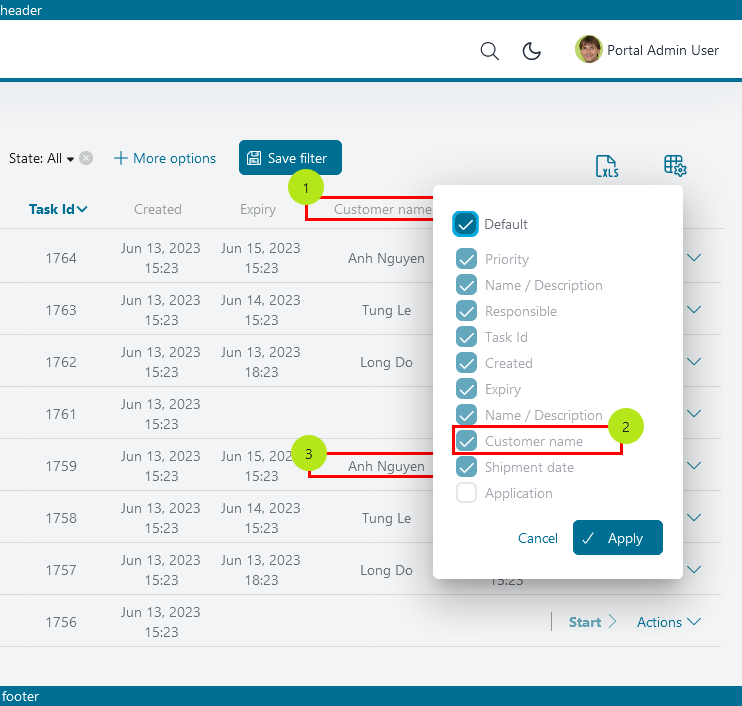742x706 pixels.
Task: Uncheck Customer name column checkbox
Action: tap(466, 441)
